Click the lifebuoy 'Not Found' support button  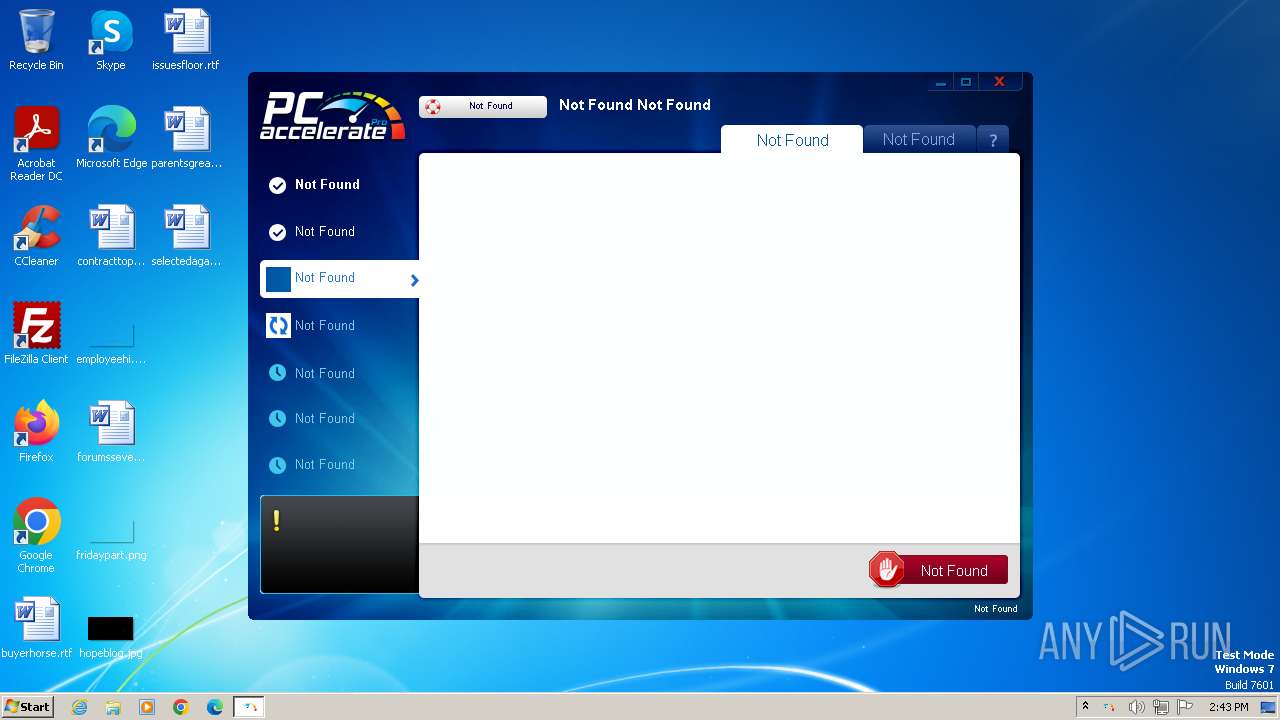tap(483, 106)
